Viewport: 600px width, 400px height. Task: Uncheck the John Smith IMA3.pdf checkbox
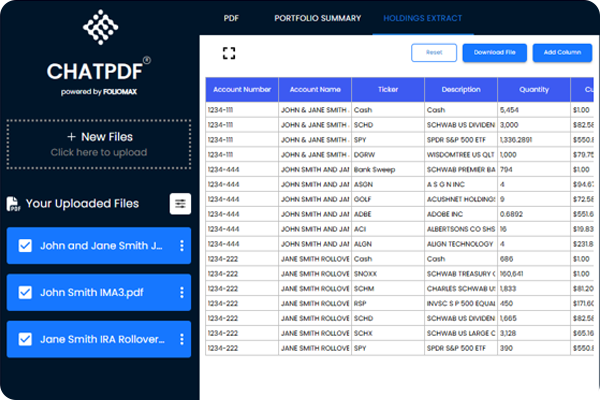pyautogui.click(x=25, y=292)
